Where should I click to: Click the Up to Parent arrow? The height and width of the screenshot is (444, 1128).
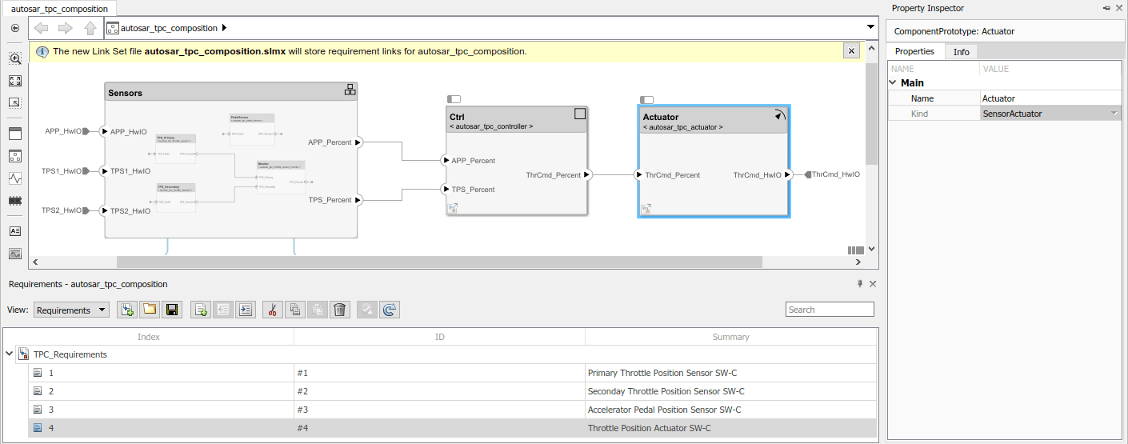[90, 28]
